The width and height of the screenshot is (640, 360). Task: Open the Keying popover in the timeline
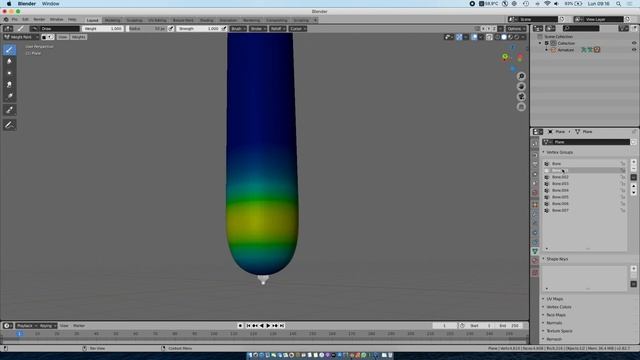coord(47,326)
